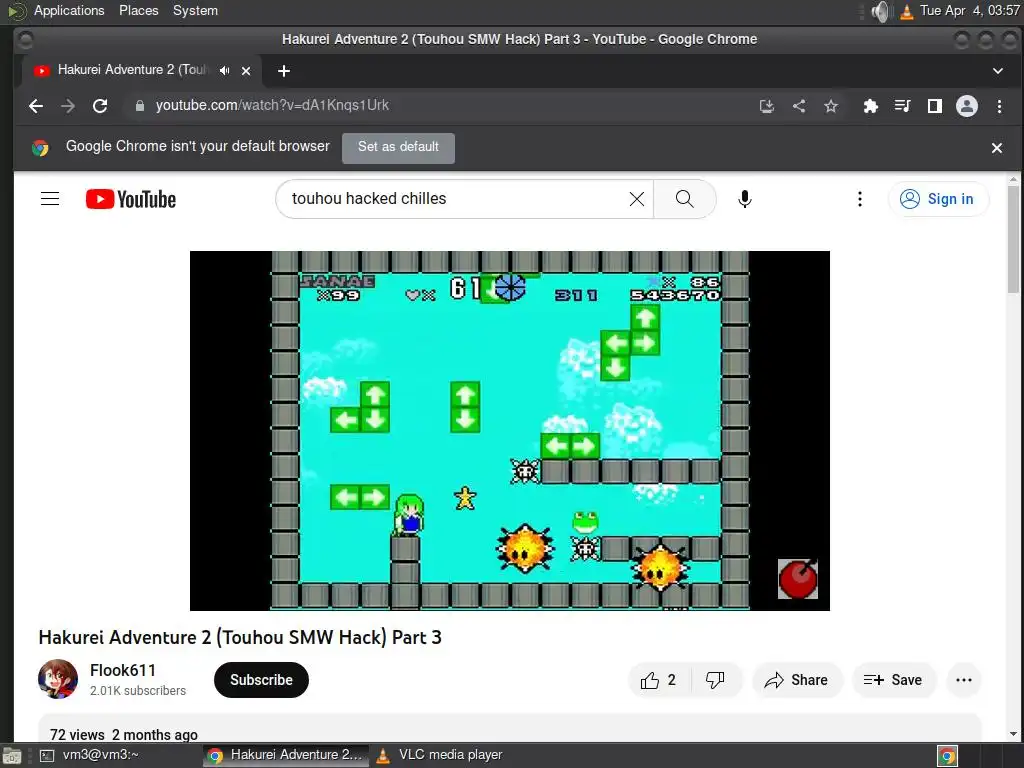Click the Share button under the video

click(797, 680)
